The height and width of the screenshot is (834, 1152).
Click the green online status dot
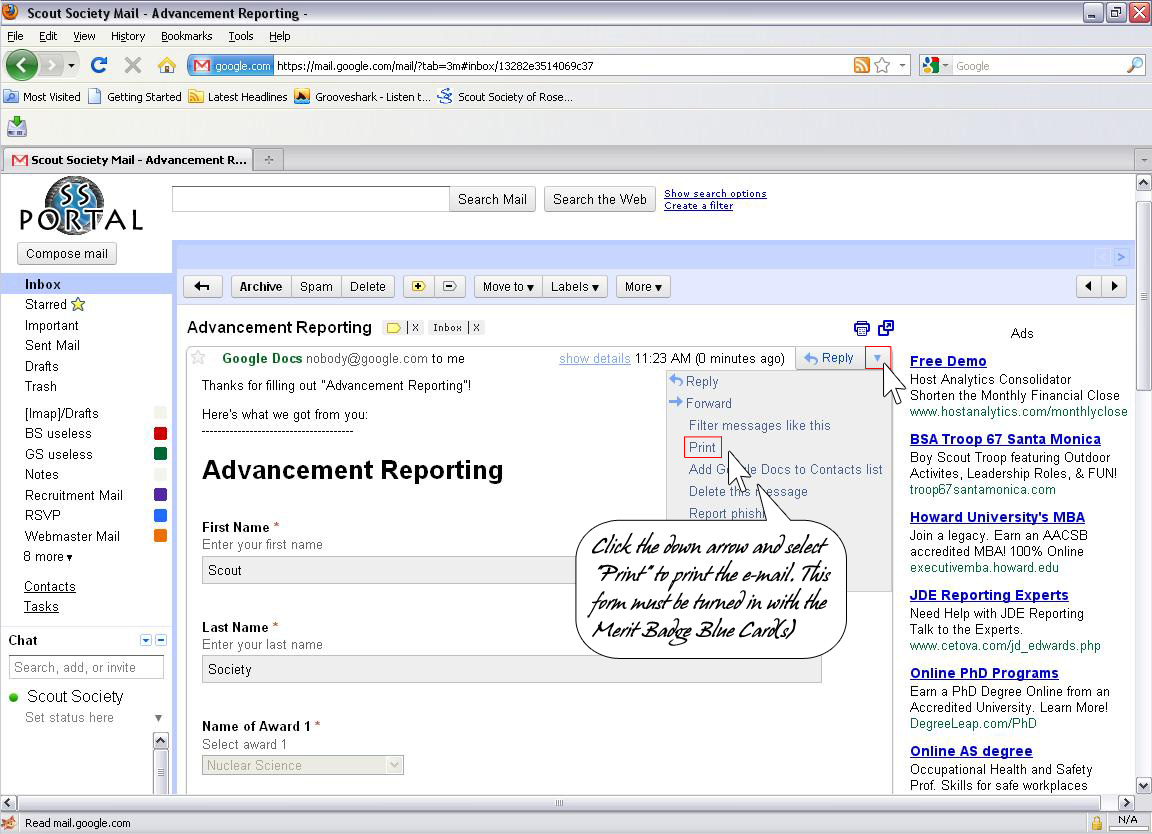coord(13,697)
